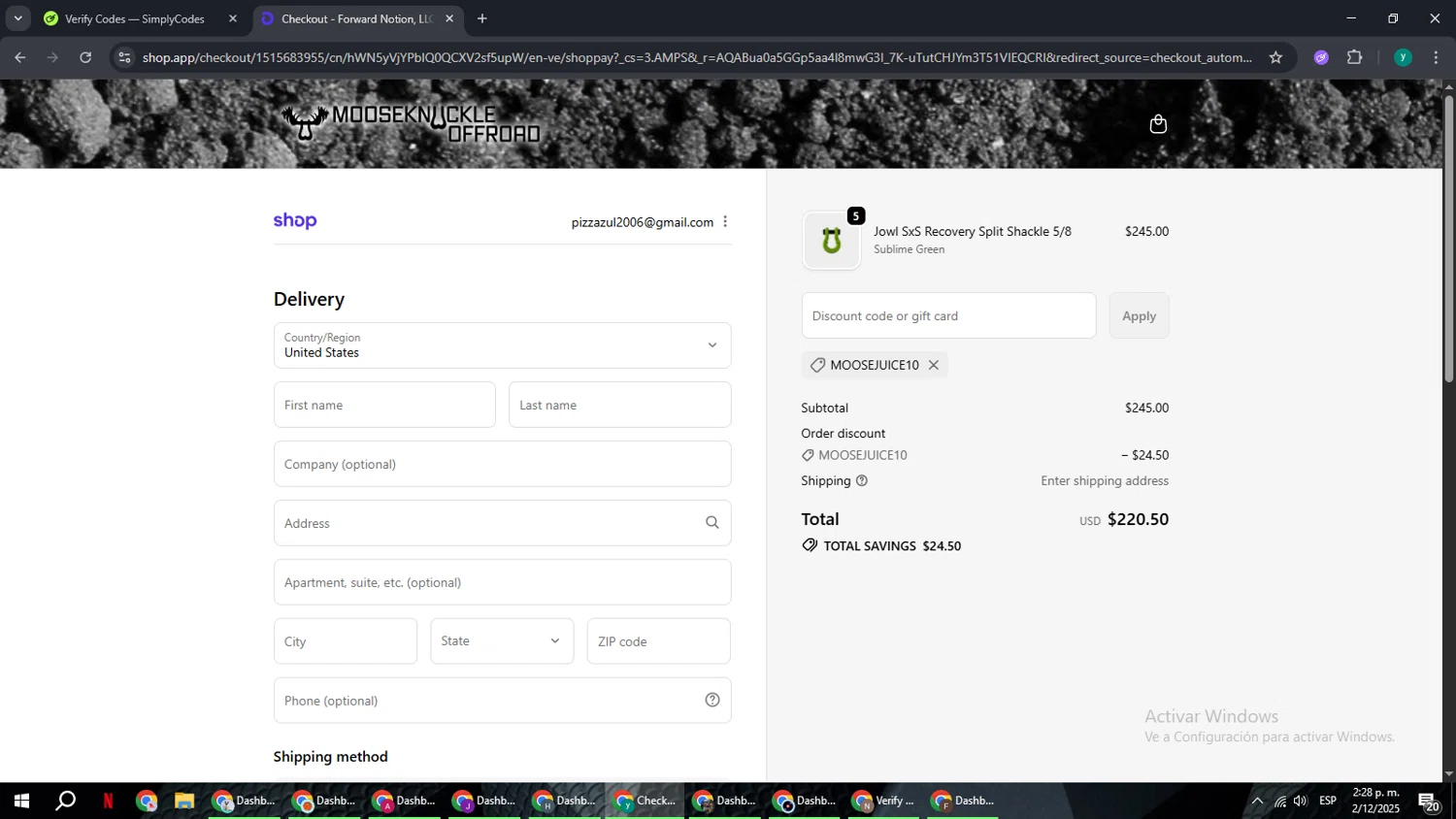Open a new browser tab
The width and height of the screenshot is (1456, 819).
pos(482,18)
